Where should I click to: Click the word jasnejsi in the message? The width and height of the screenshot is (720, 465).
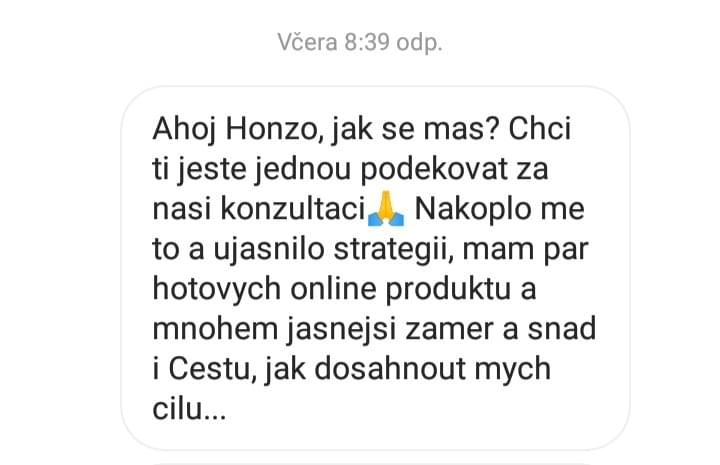coord(345,330)
